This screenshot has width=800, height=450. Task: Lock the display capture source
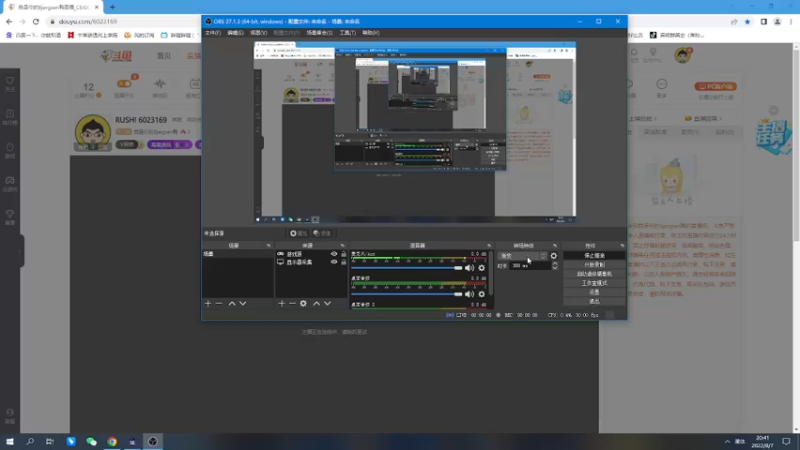[343, 262]
